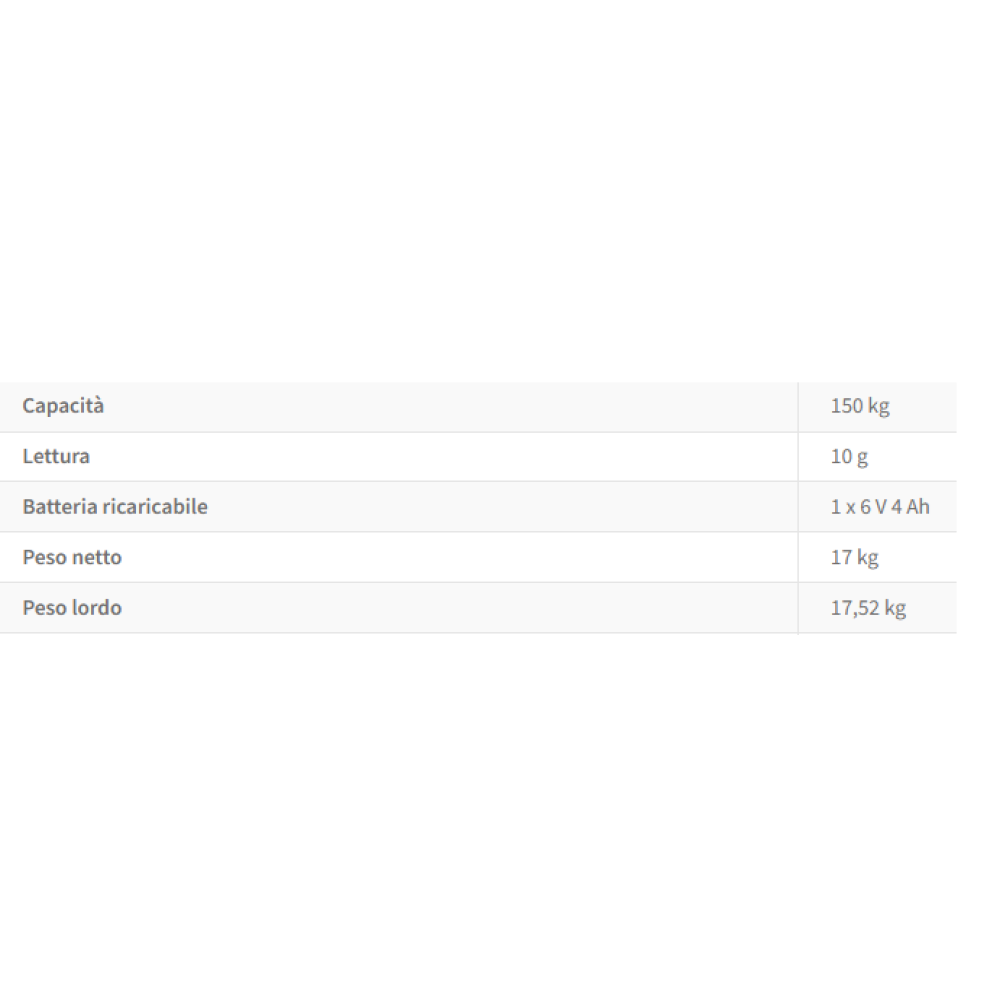Click the Lettura row label

pyautogui.click(x=56, y=456)
